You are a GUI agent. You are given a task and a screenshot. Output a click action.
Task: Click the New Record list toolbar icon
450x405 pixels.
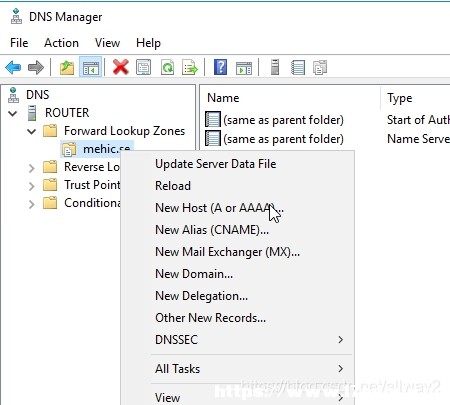point(298,67)
